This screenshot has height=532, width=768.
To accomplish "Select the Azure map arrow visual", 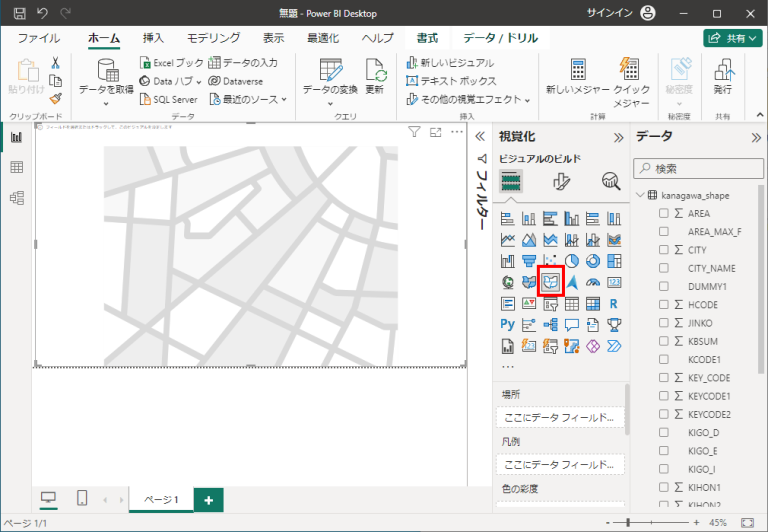I will tap(572, 282).
